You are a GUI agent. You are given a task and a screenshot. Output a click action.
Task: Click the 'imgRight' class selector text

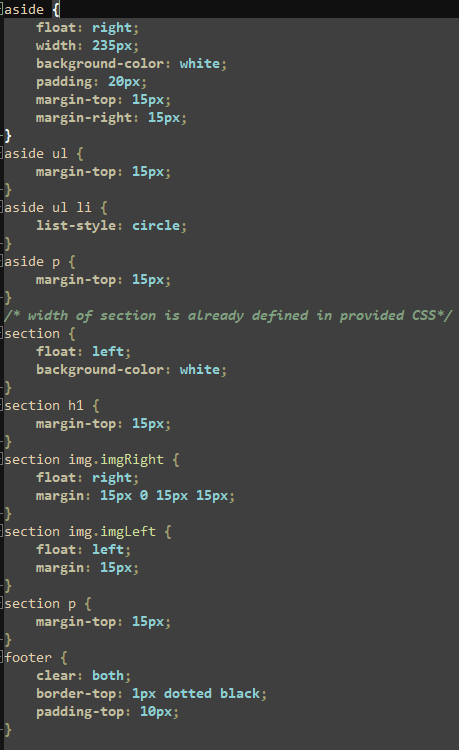pyautogui.click(x=132, y=460)
